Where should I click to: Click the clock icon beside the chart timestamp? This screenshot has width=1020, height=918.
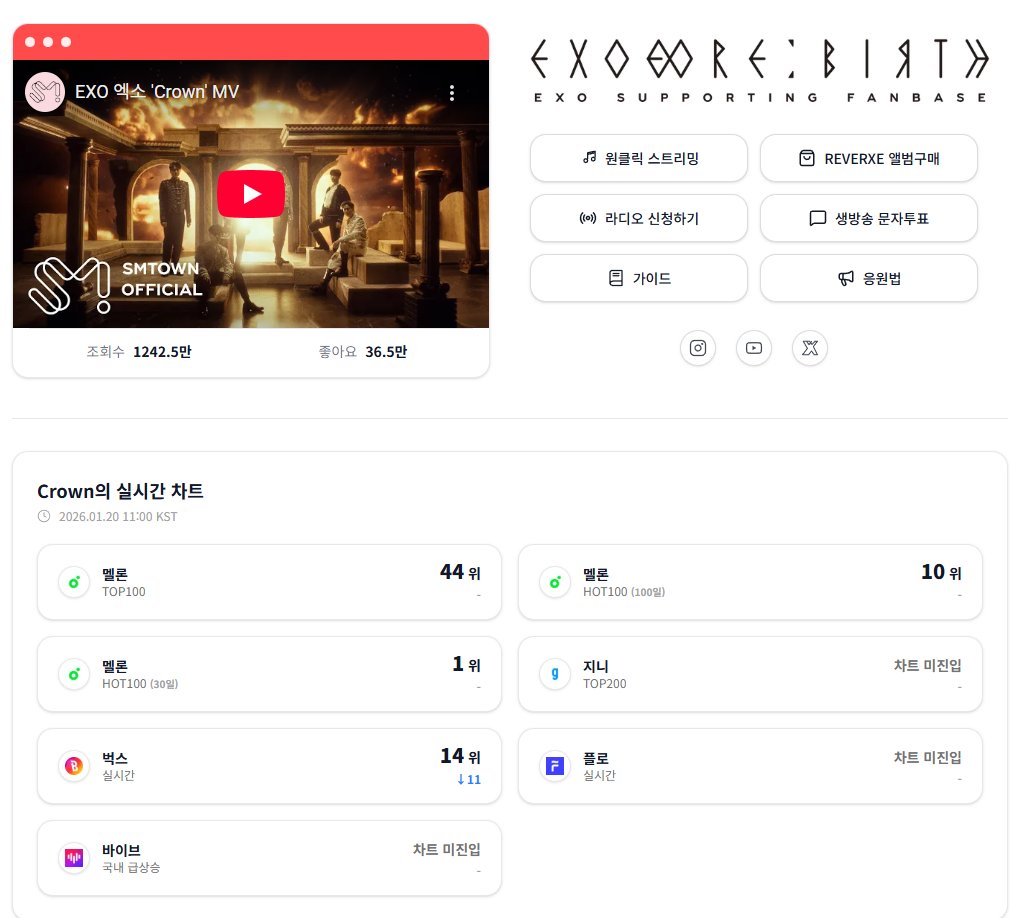click(44, 517)
